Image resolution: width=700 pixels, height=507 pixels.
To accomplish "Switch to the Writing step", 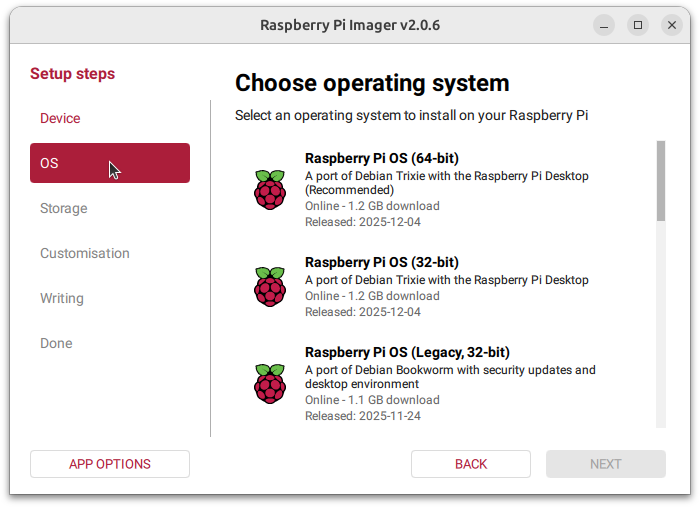I will pos(62,298).
